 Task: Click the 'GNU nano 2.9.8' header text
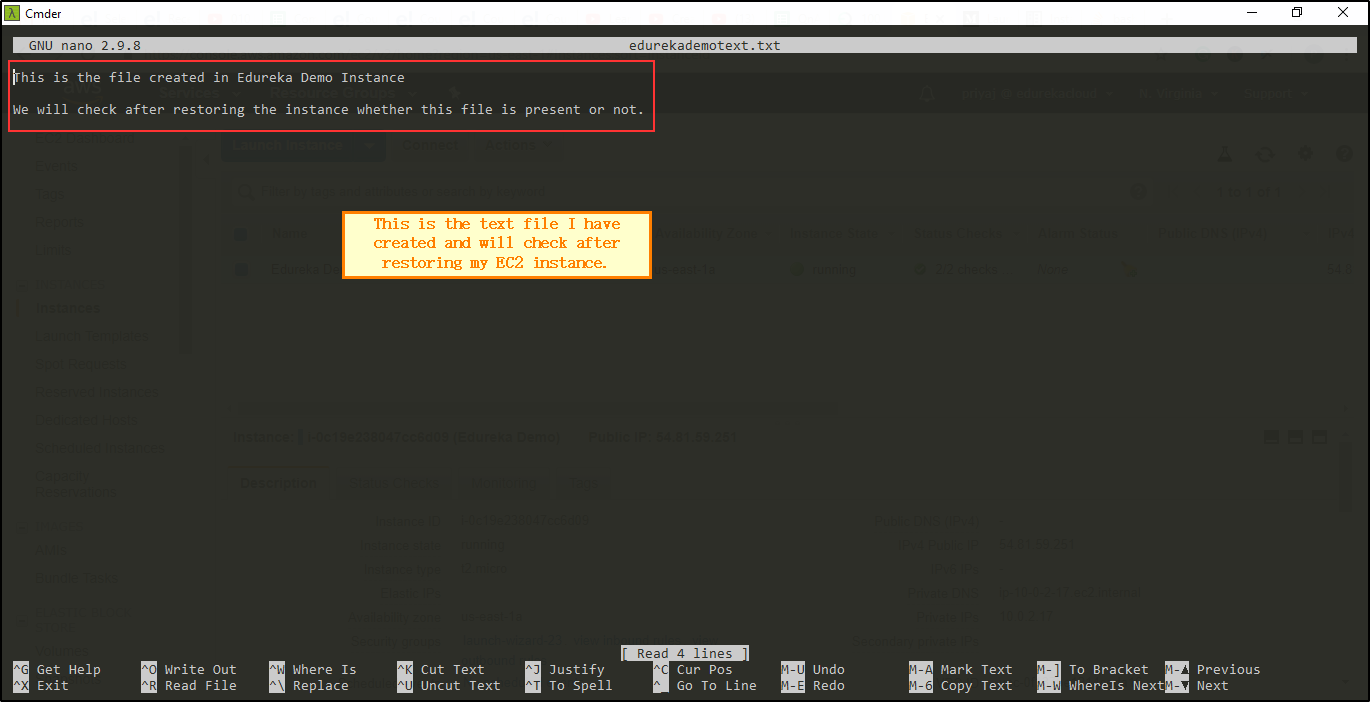click(x=85, y=46)
